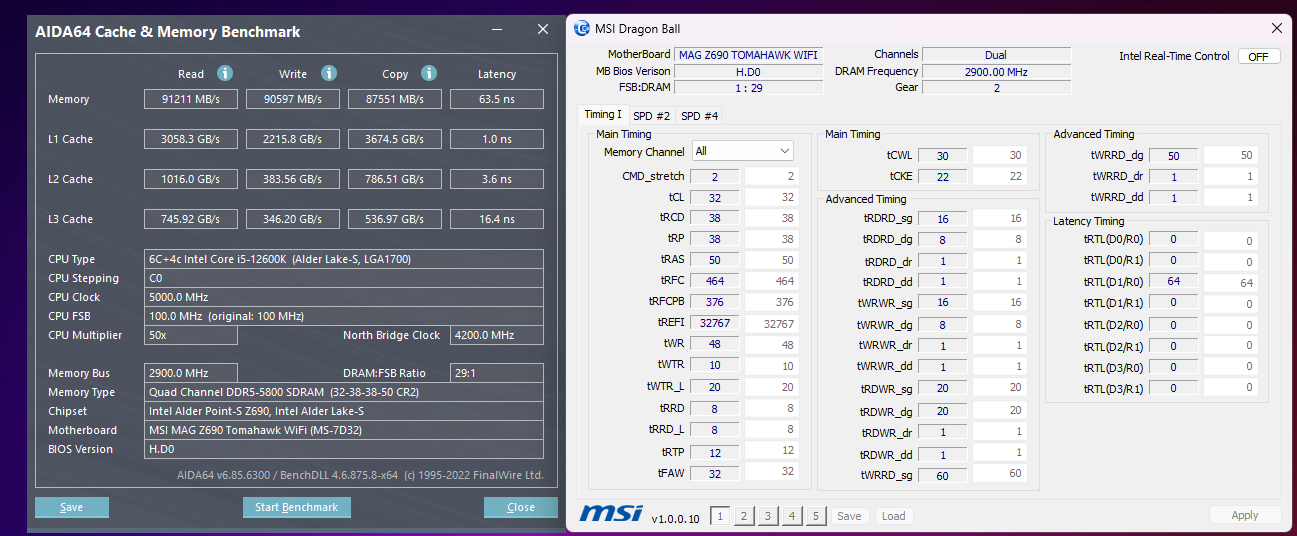Click L2 Cache Latency 3.6 ns value
Viewport: 1297px width, 536px height.
[x=497, y=179]
